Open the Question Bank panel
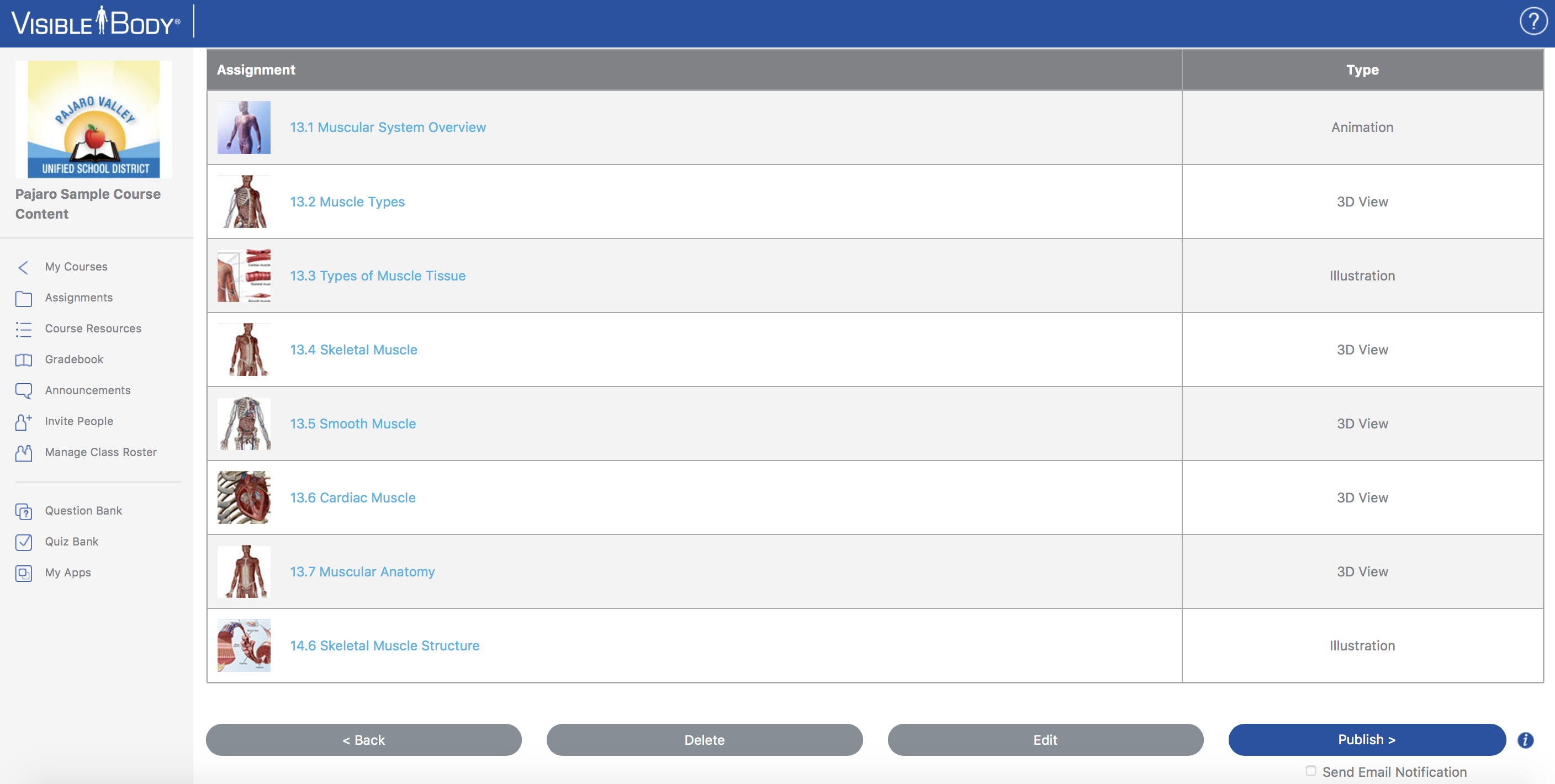 point(84,510)
